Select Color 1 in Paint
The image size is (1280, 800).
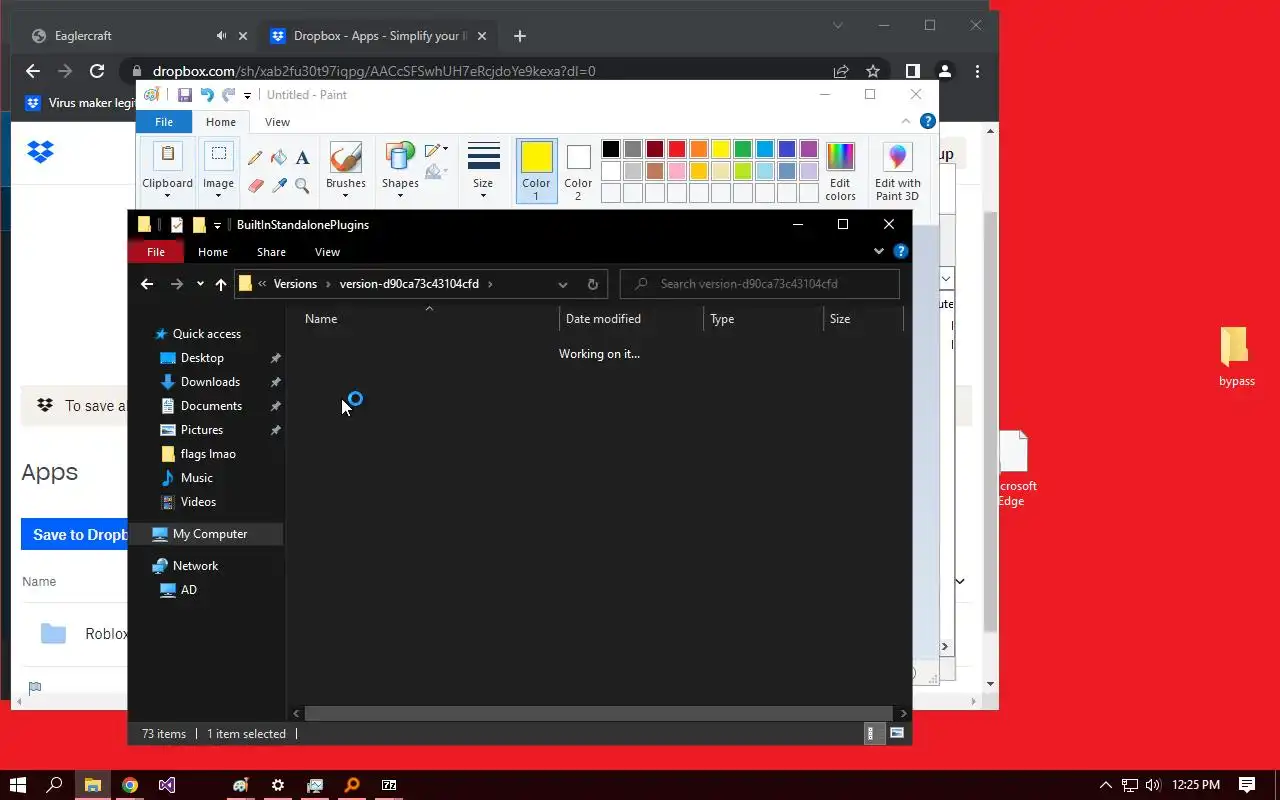click(536, 171)
